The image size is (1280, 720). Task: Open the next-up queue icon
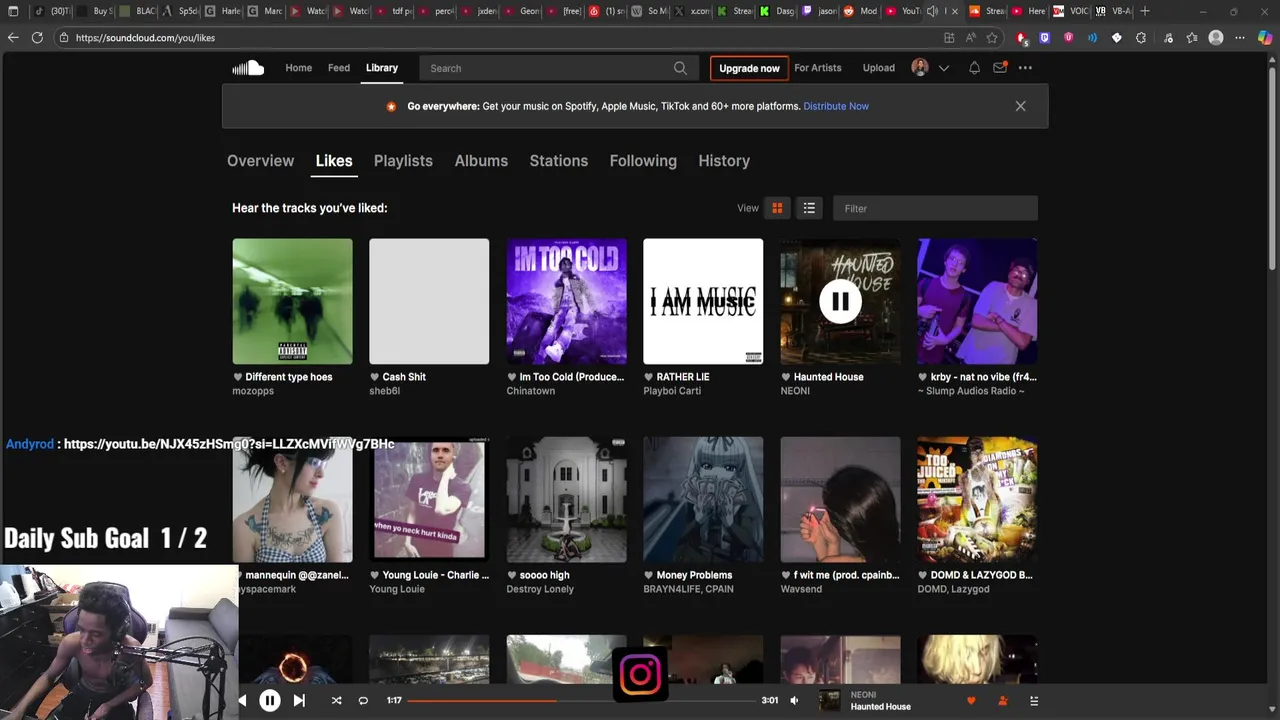(1034, 701)
